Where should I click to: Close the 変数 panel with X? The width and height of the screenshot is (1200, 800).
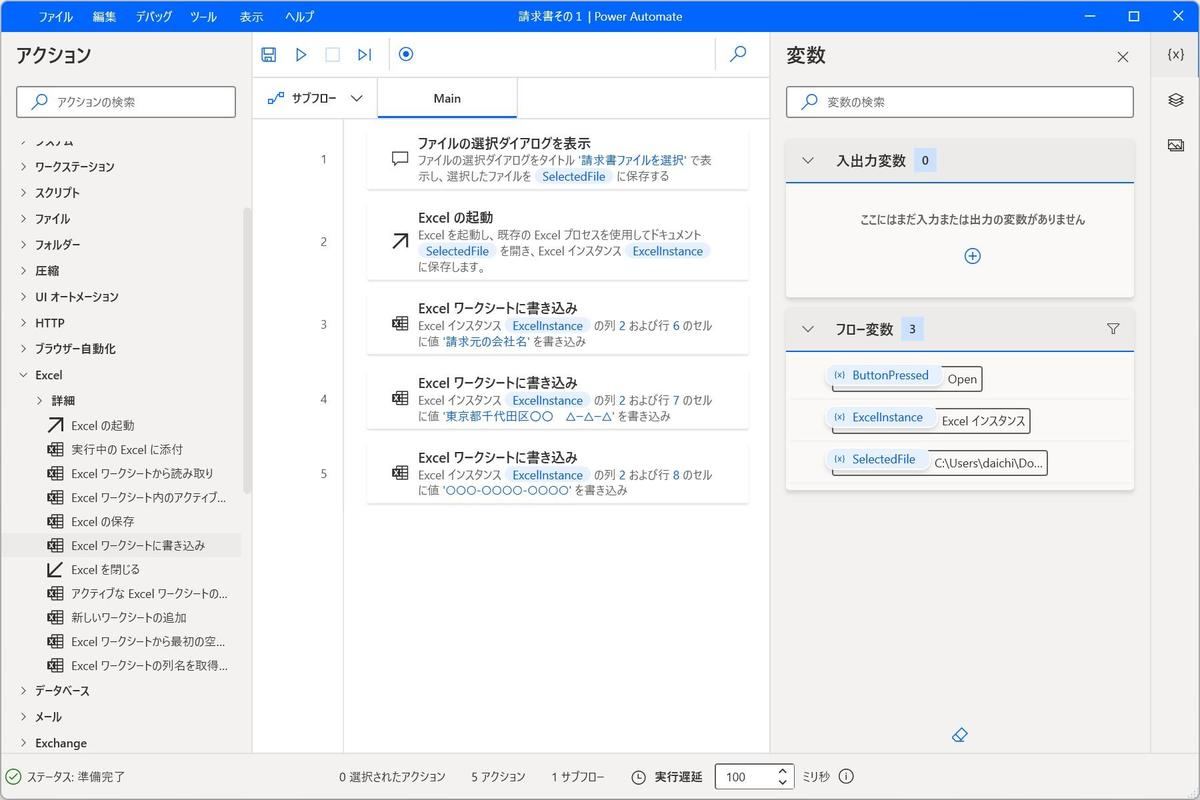(x=1123, y=57)
